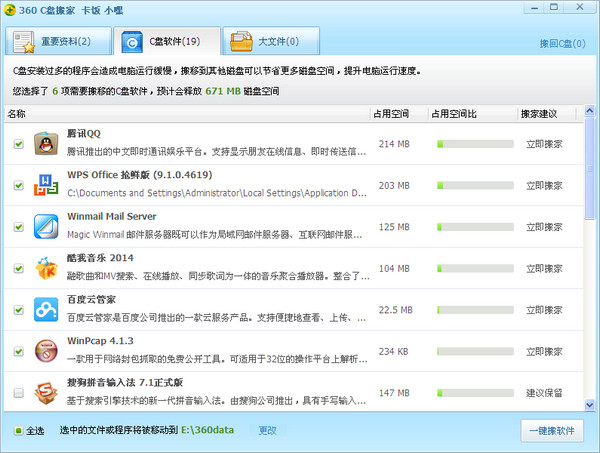Open the 大文件(0) tab
600x453 pixels.
click(x=271, y=42)
